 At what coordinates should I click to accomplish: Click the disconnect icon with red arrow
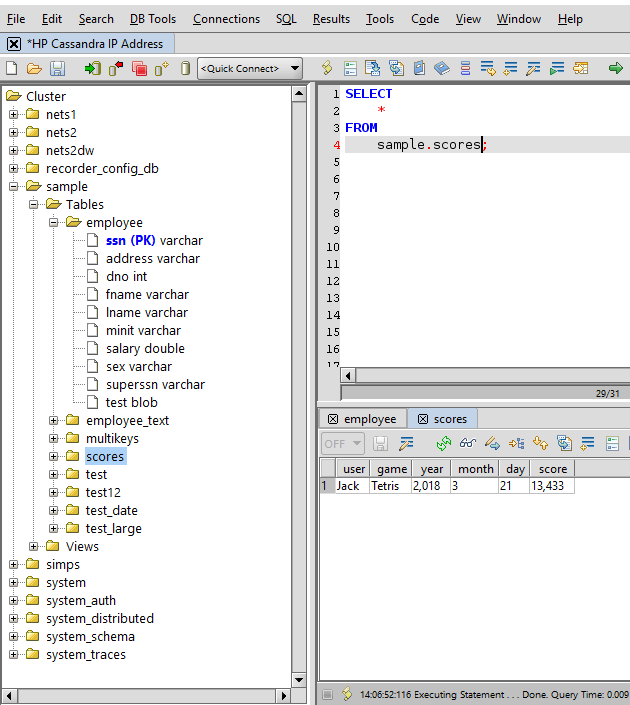point(116,68)
